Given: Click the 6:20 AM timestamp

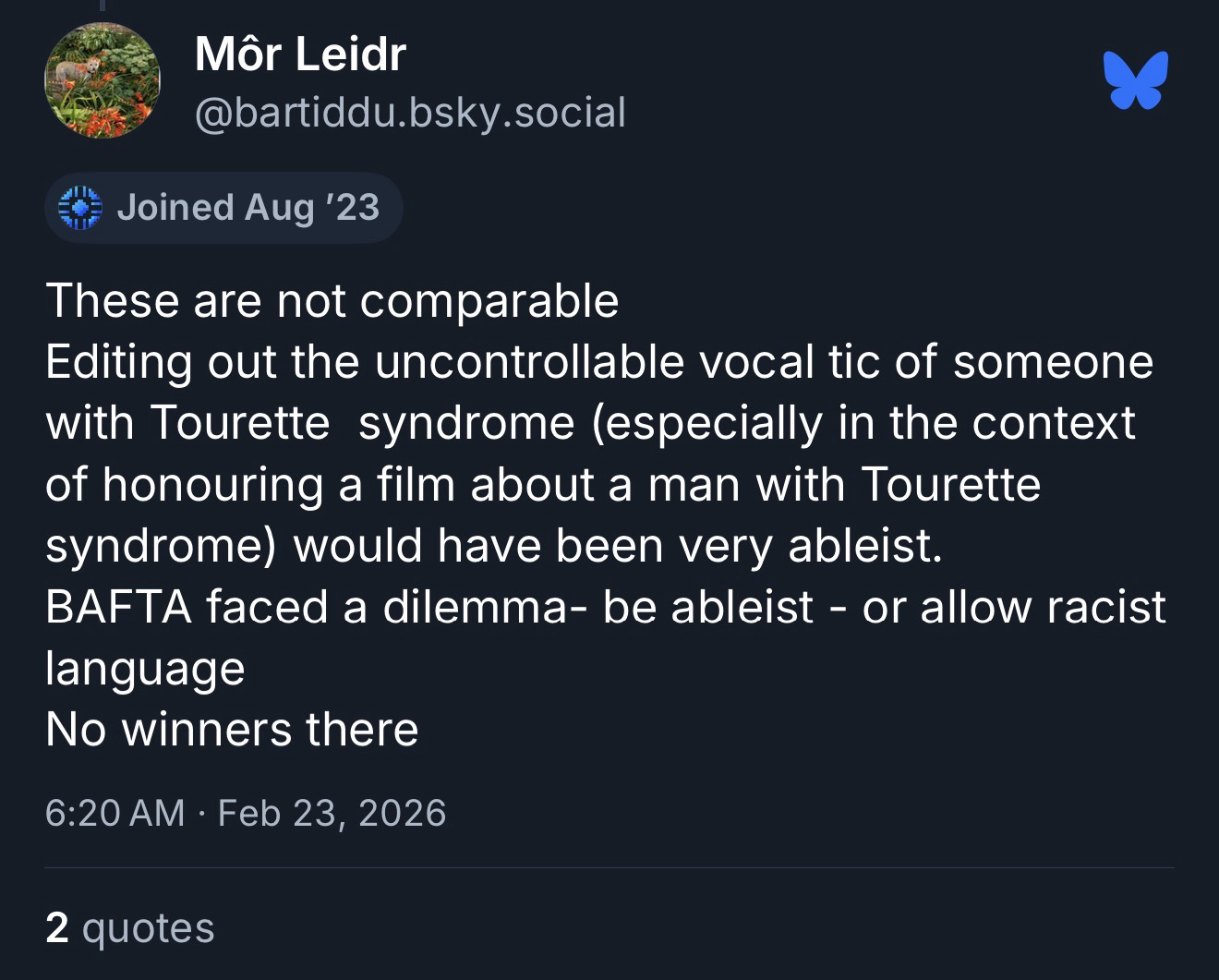Looking at the screenshot, I should (x=115, y=813).
